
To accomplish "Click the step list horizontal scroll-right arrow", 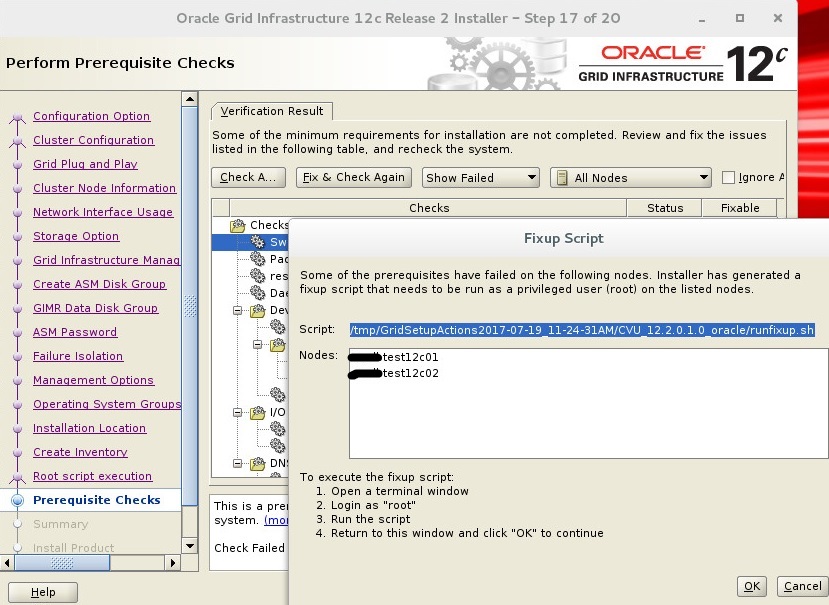I will coord(173,563).
